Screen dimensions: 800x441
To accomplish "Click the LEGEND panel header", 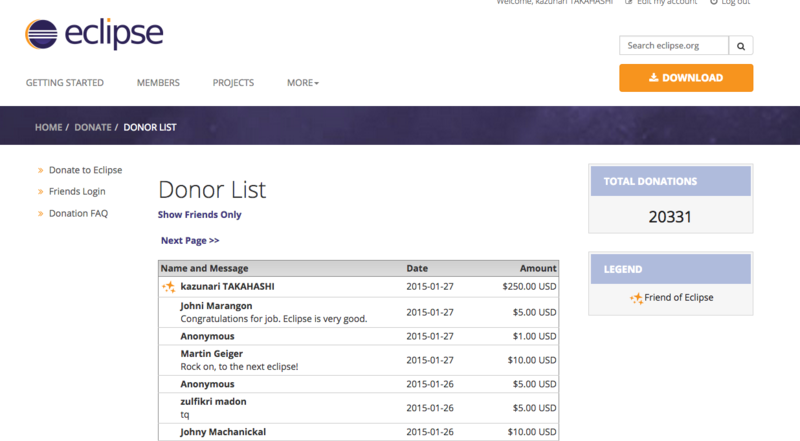I will (x=670, y=269).
